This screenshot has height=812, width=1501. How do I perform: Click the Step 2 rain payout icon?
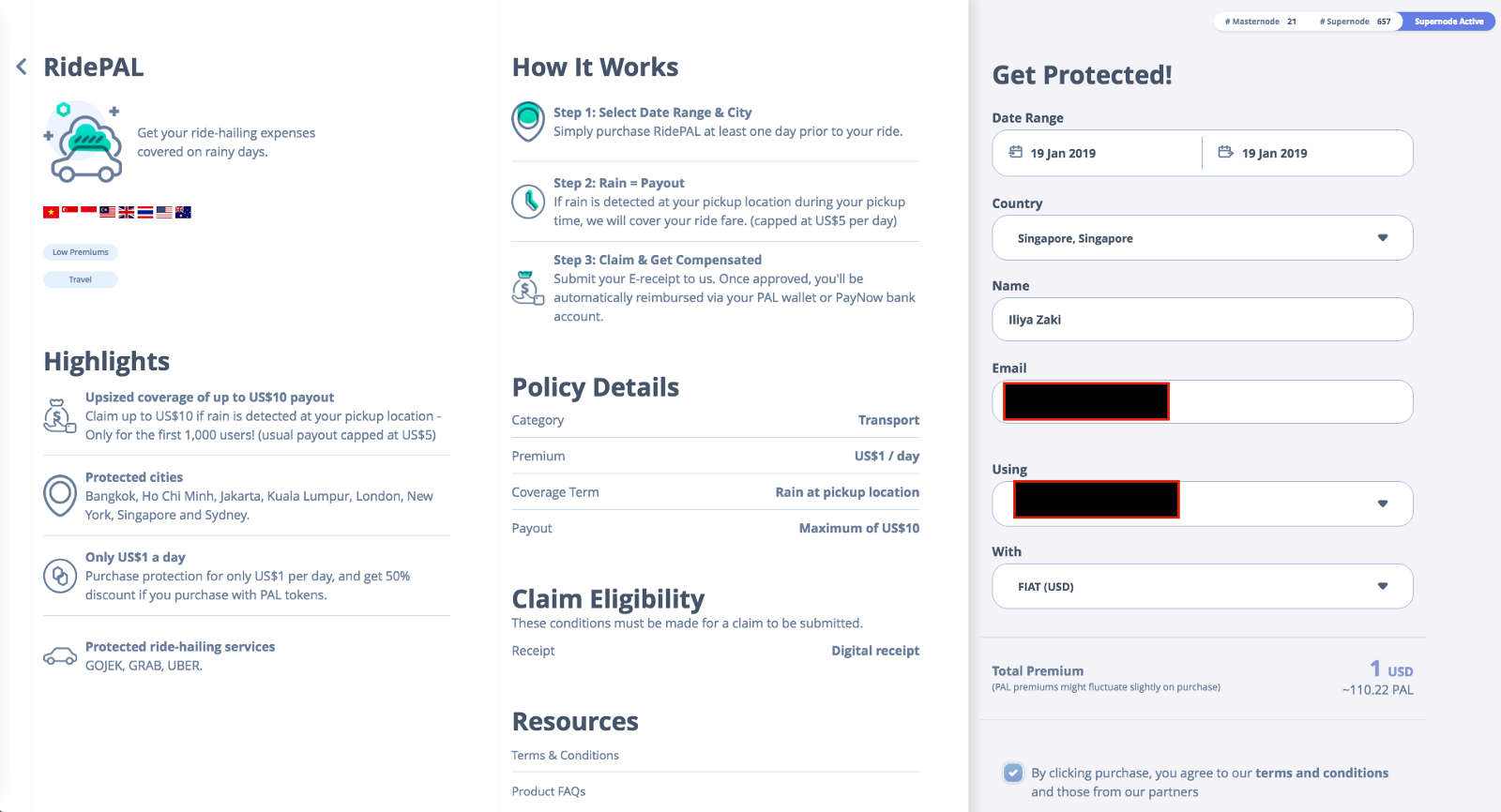528,202
